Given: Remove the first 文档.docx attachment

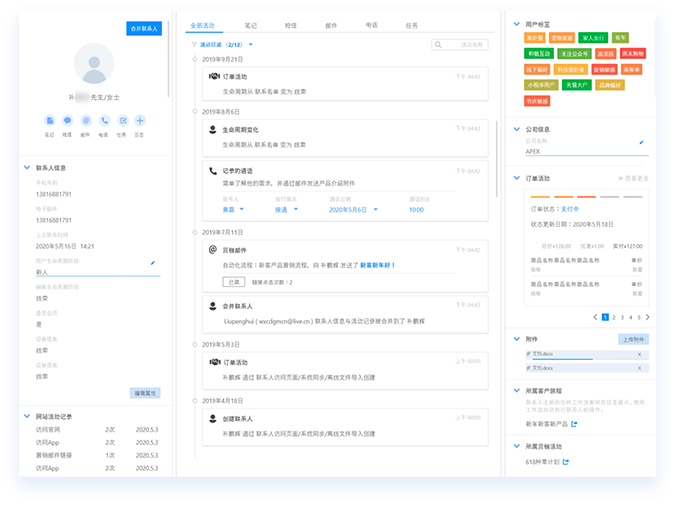Looking at the screenshot, I should click(x=639, y=354).
